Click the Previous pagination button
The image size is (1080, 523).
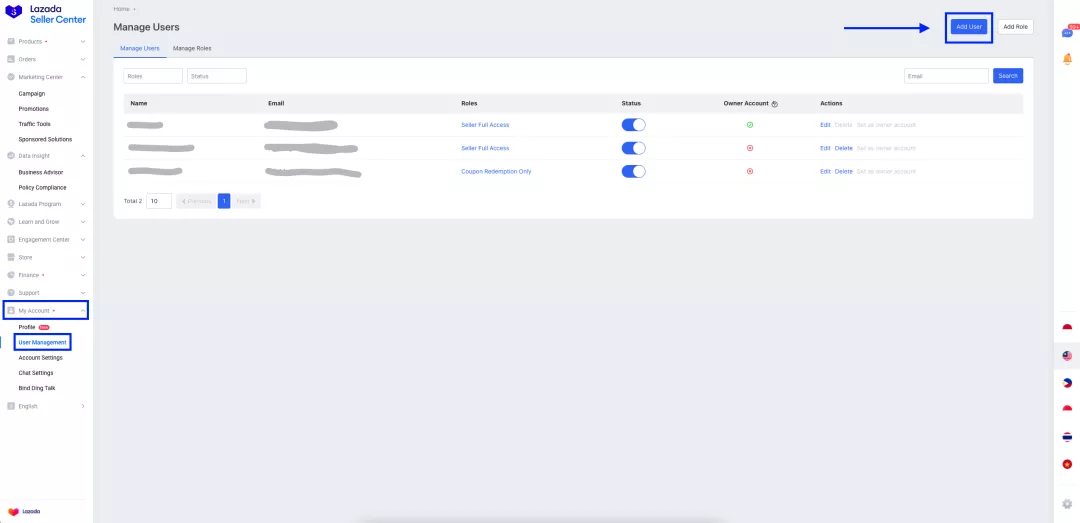[196, 201]
